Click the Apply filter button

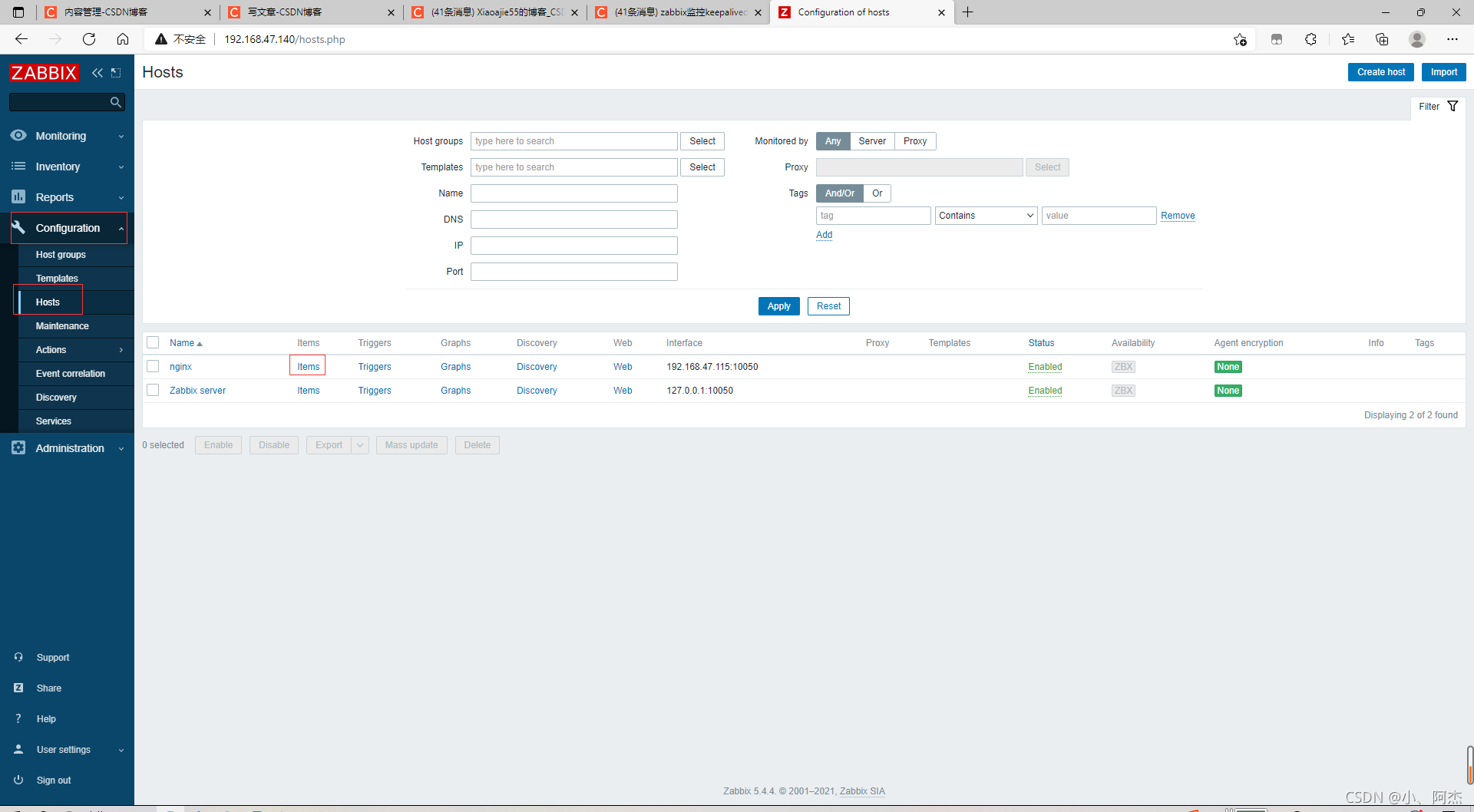pos(778,306)
